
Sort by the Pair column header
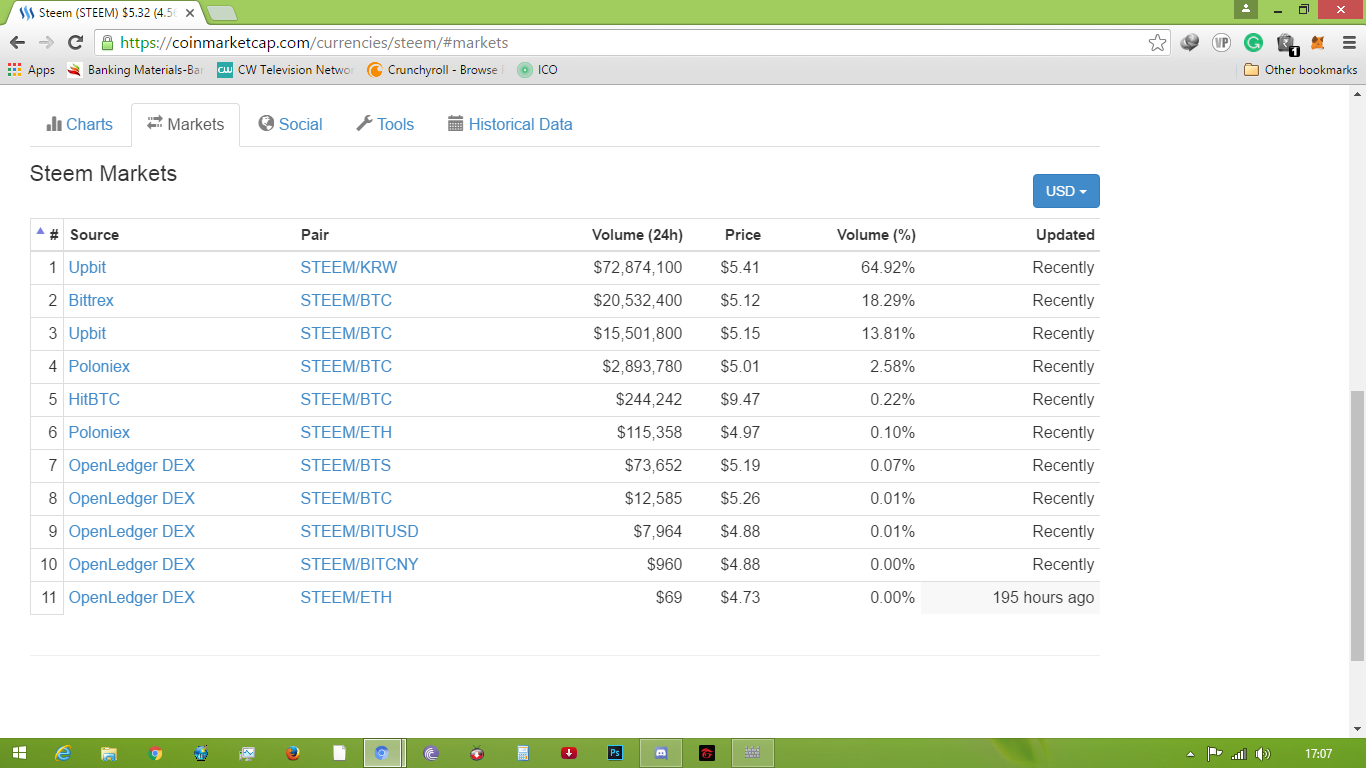pyautogui.click(x=315, y=235)
